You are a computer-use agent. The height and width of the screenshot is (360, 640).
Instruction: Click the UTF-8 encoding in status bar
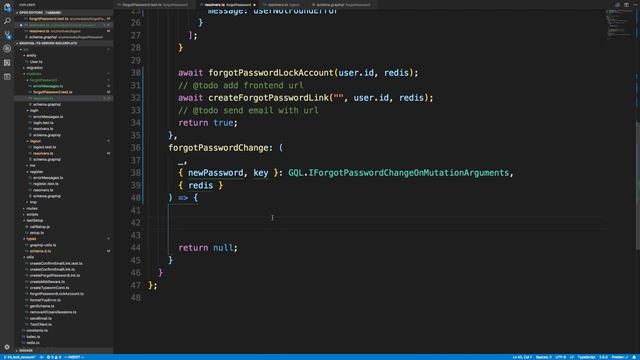(x=560, y=357)
